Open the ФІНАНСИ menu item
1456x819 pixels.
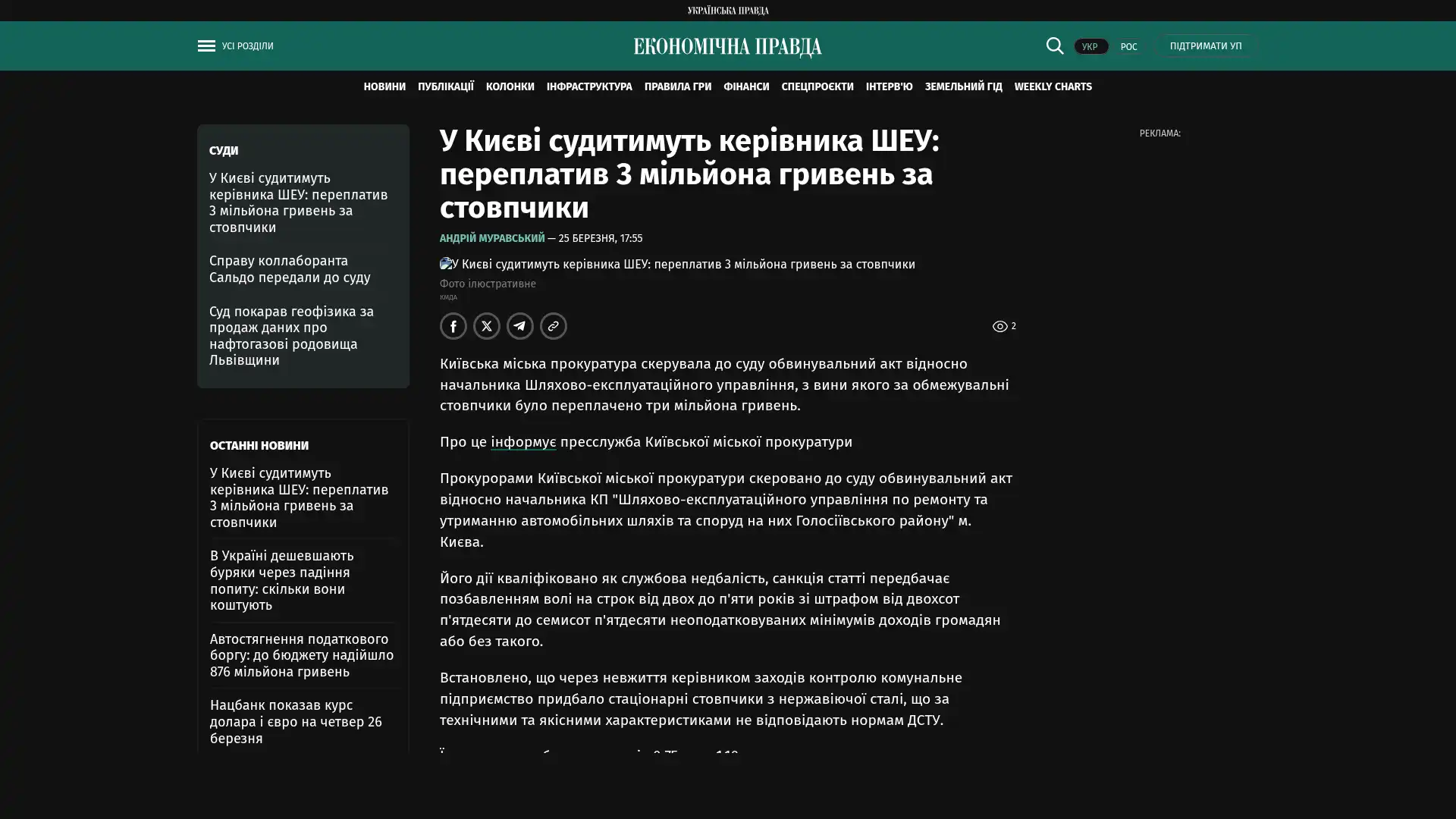click(745, 86)
